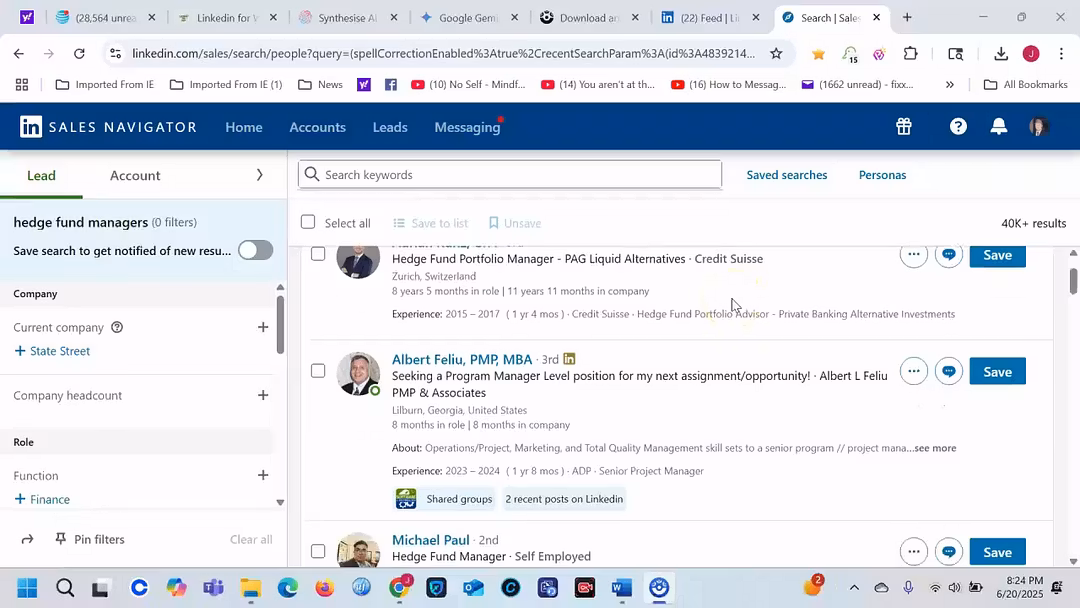1080x608 pixels.
Task: Bookmark this page with the star icon
Action: [776, 53]
